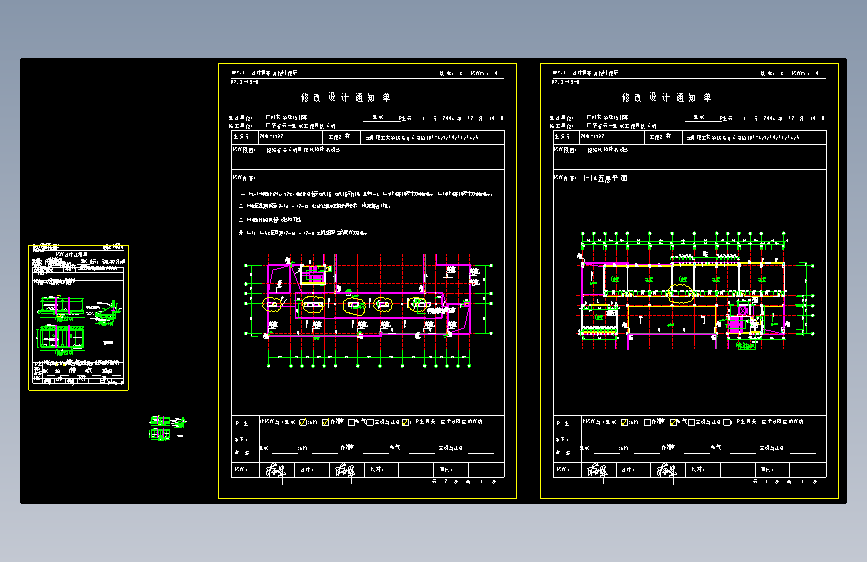Select the floor plan in the right sheet
Screen dimensions: 867x562
coord(697,291)
